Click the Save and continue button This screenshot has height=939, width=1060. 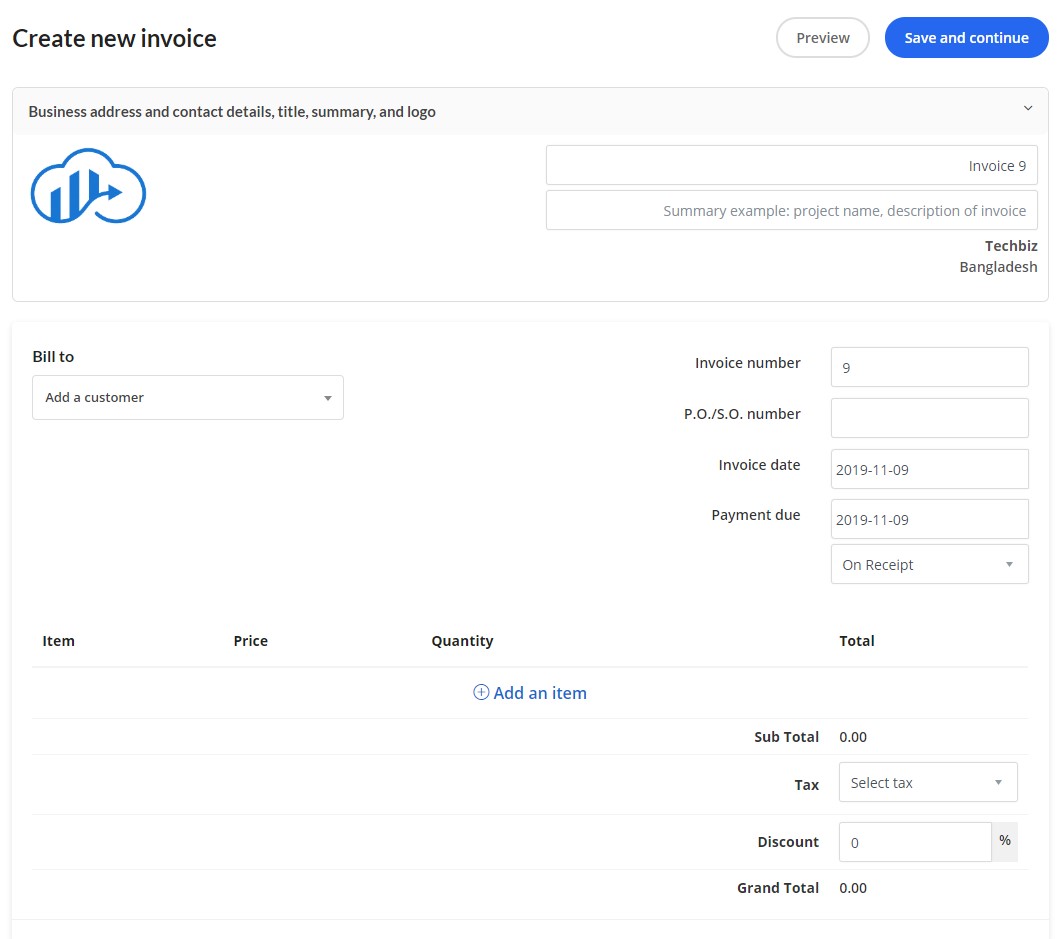966,37
